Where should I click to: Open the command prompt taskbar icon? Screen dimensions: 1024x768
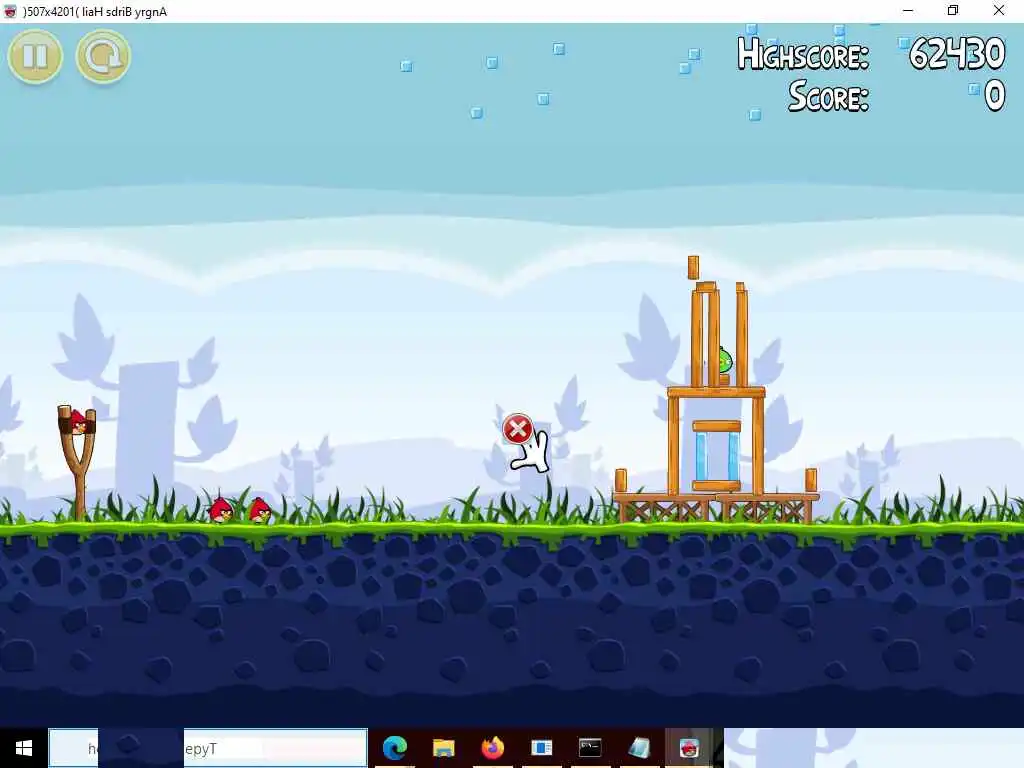(x=590, y=747)
